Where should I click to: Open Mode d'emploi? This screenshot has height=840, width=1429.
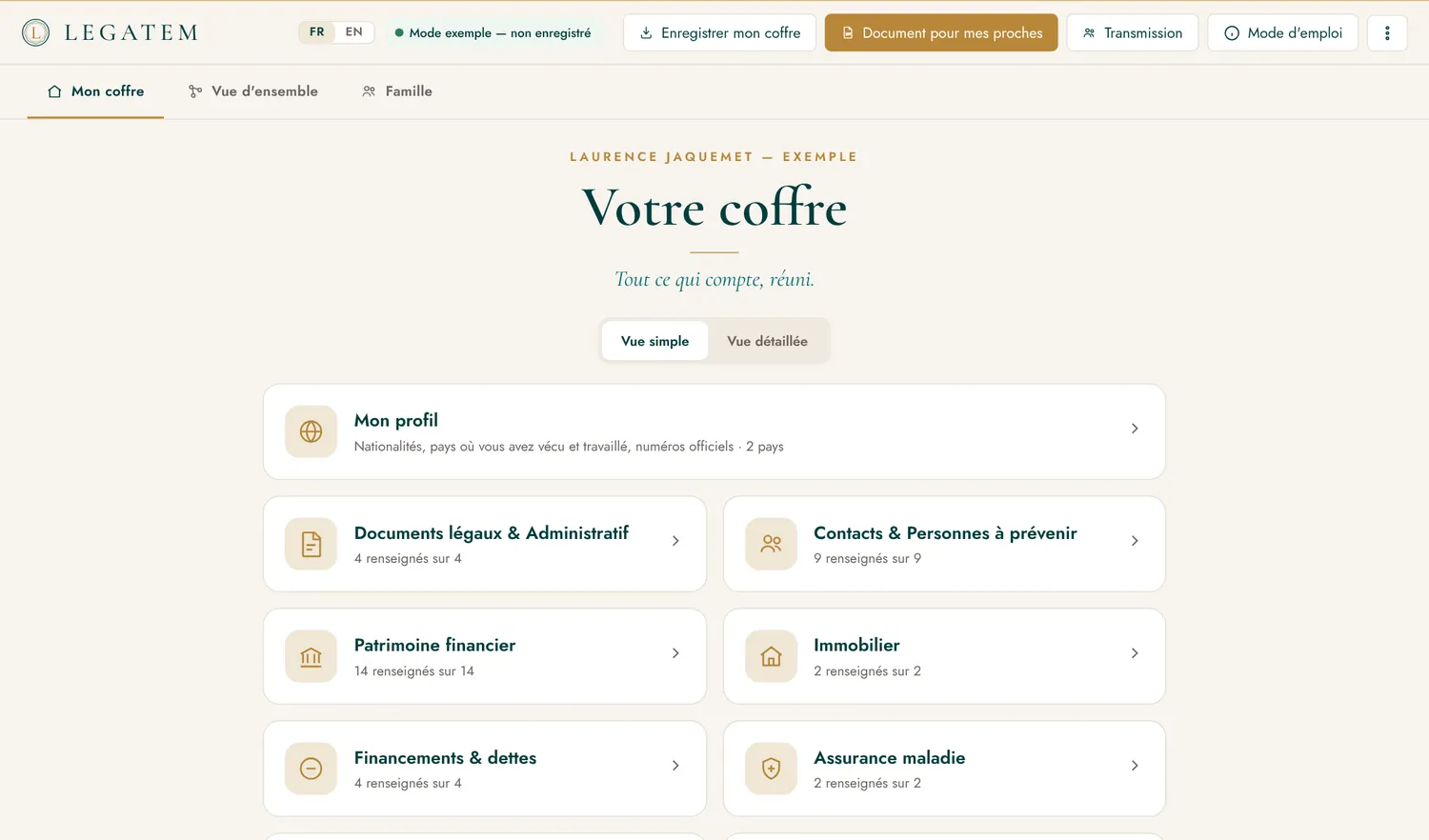click(1282, 32)
